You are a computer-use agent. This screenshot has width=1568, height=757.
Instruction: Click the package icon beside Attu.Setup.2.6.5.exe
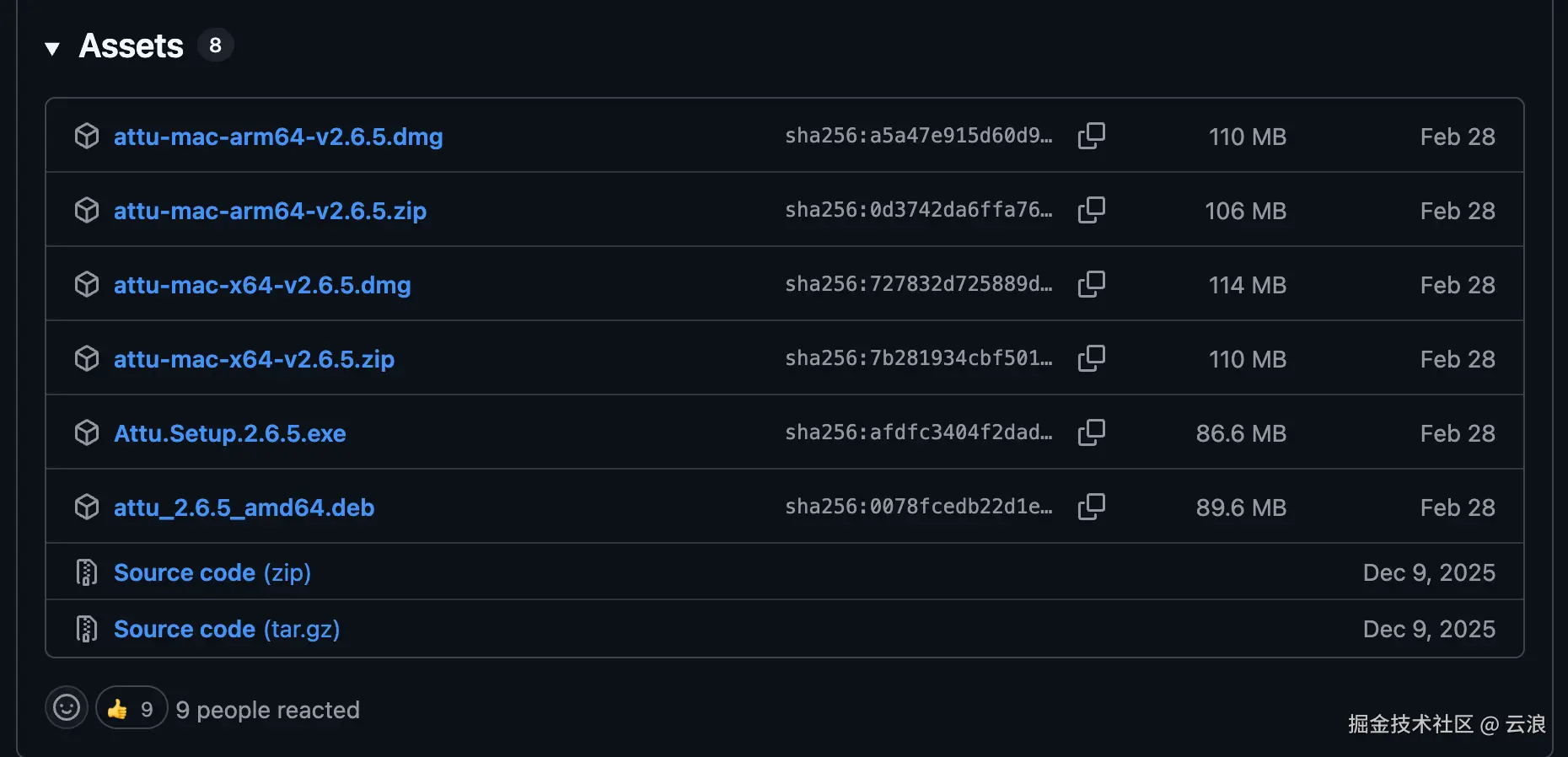tap(87, 432)
